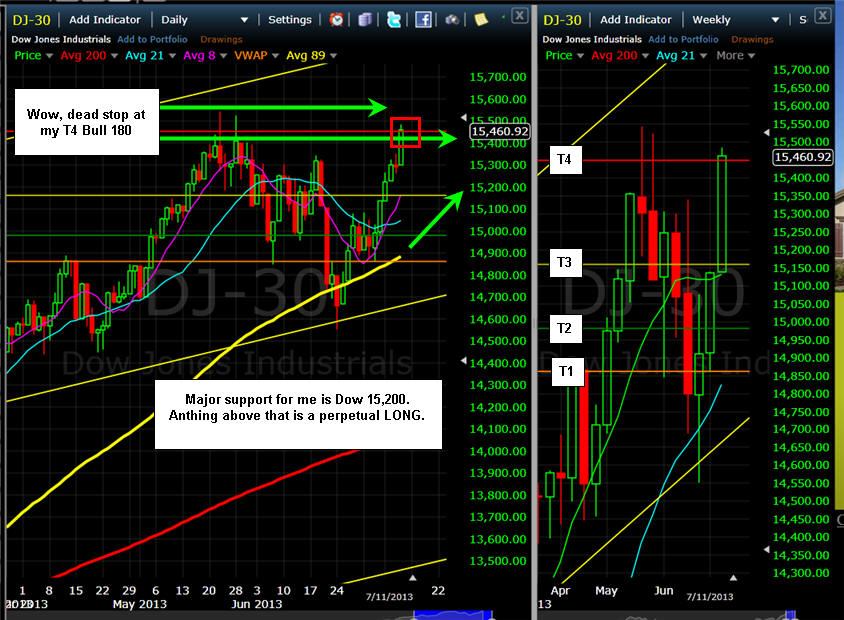Close the Daily DJ-30 chart panel
Screen dimensions: 844x620
tap(519, 16)
